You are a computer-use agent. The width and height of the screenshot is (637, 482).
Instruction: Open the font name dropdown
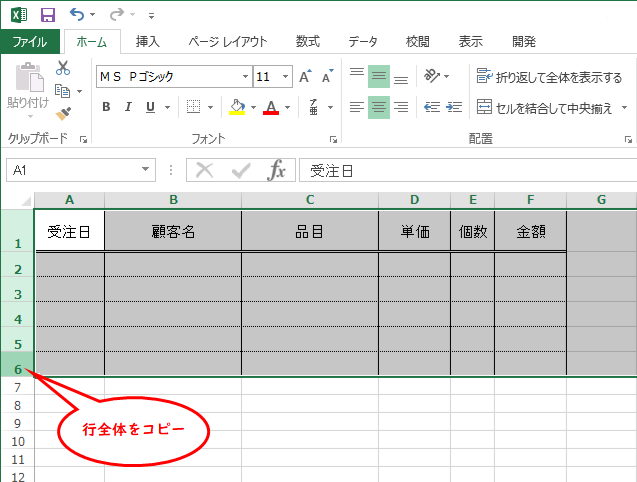(245, 76)
